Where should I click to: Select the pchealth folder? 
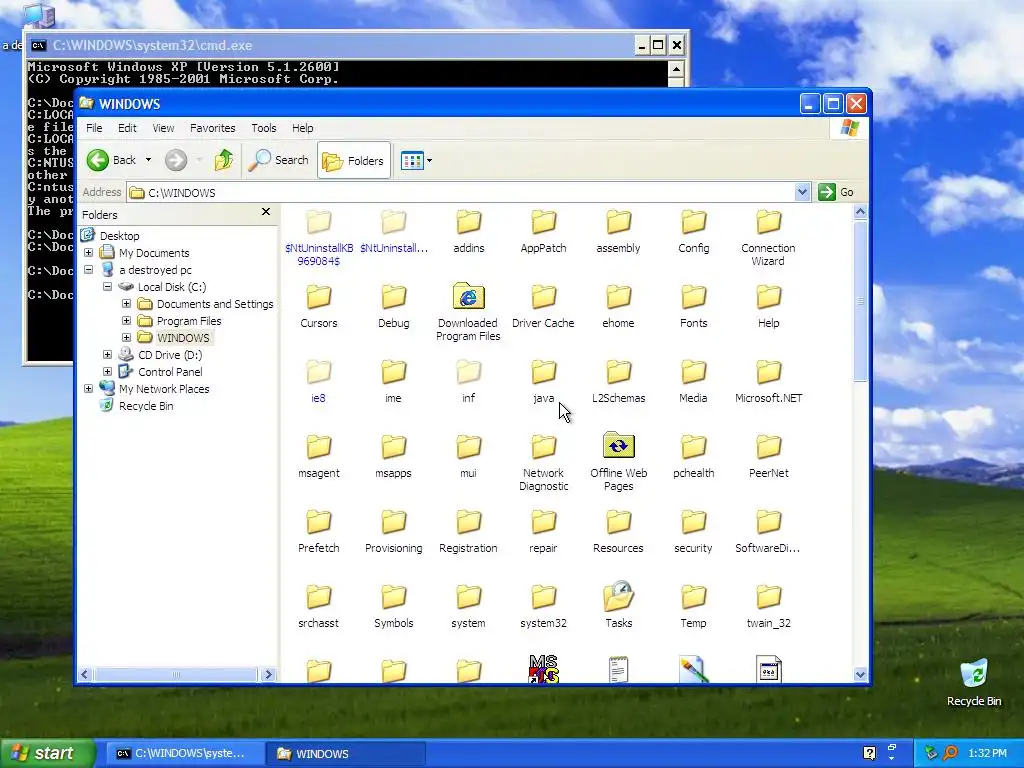click(694, 456)
